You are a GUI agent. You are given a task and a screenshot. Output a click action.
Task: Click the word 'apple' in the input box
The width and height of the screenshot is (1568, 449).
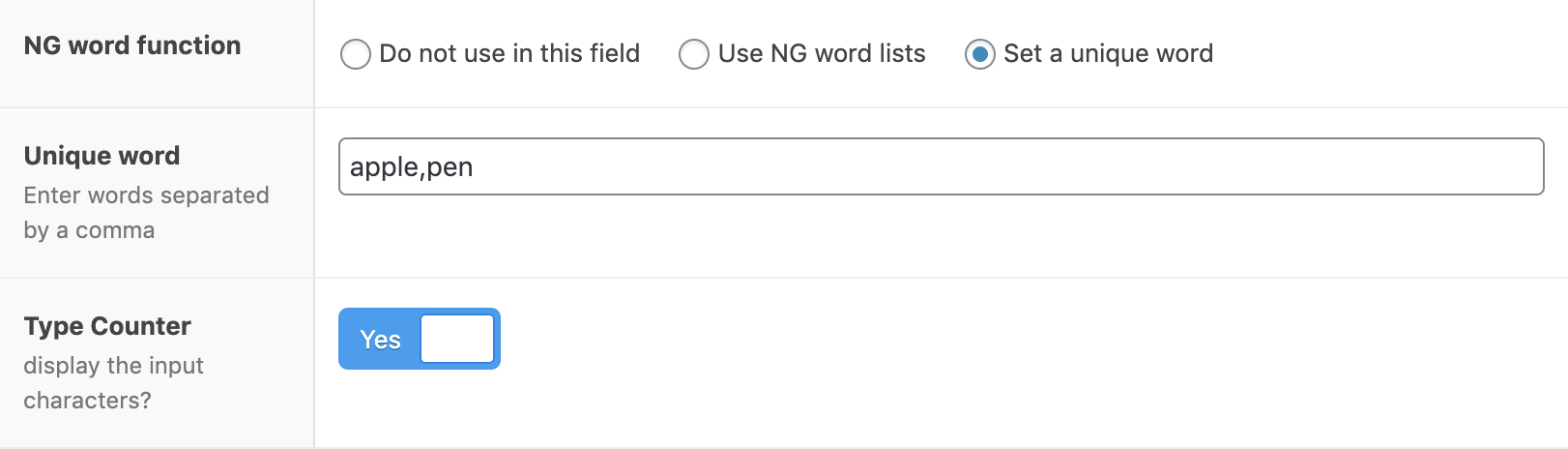tap(384, 167)
